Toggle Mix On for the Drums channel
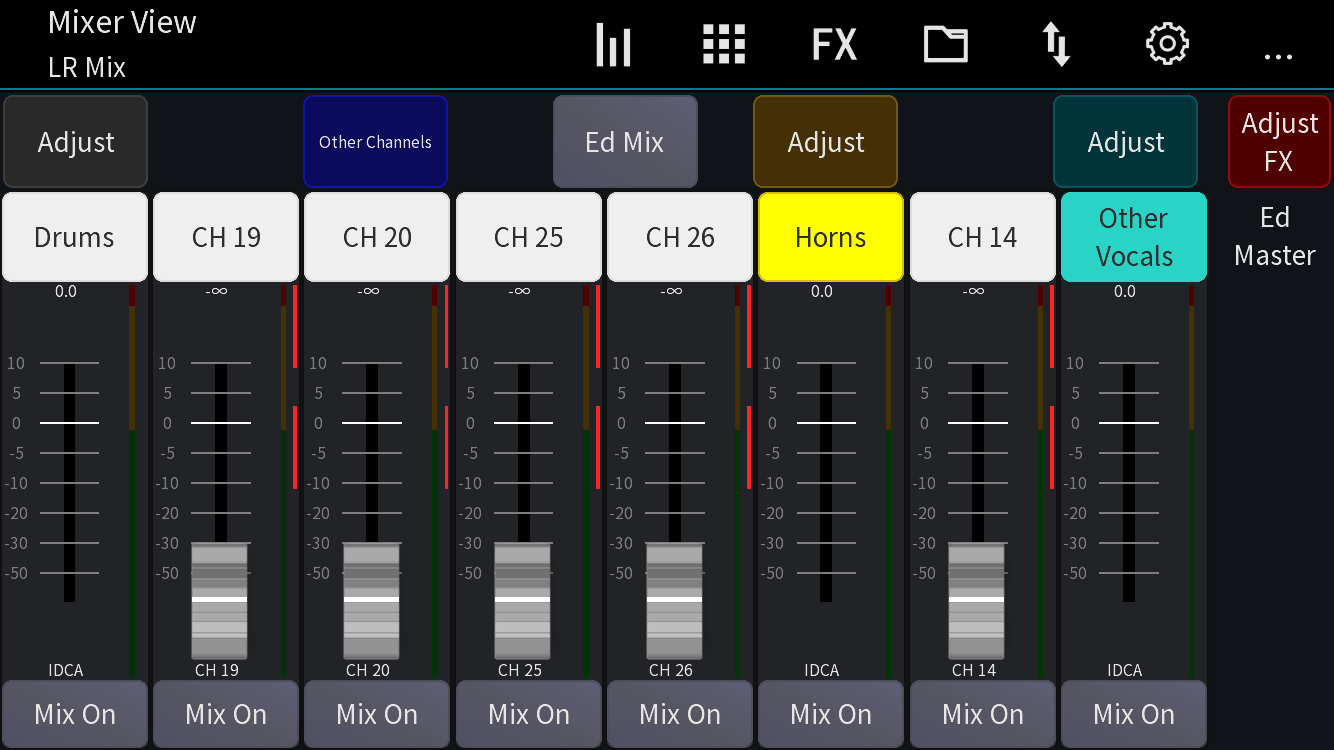This screenshot has width=1334, height=750. coord(74,714)
